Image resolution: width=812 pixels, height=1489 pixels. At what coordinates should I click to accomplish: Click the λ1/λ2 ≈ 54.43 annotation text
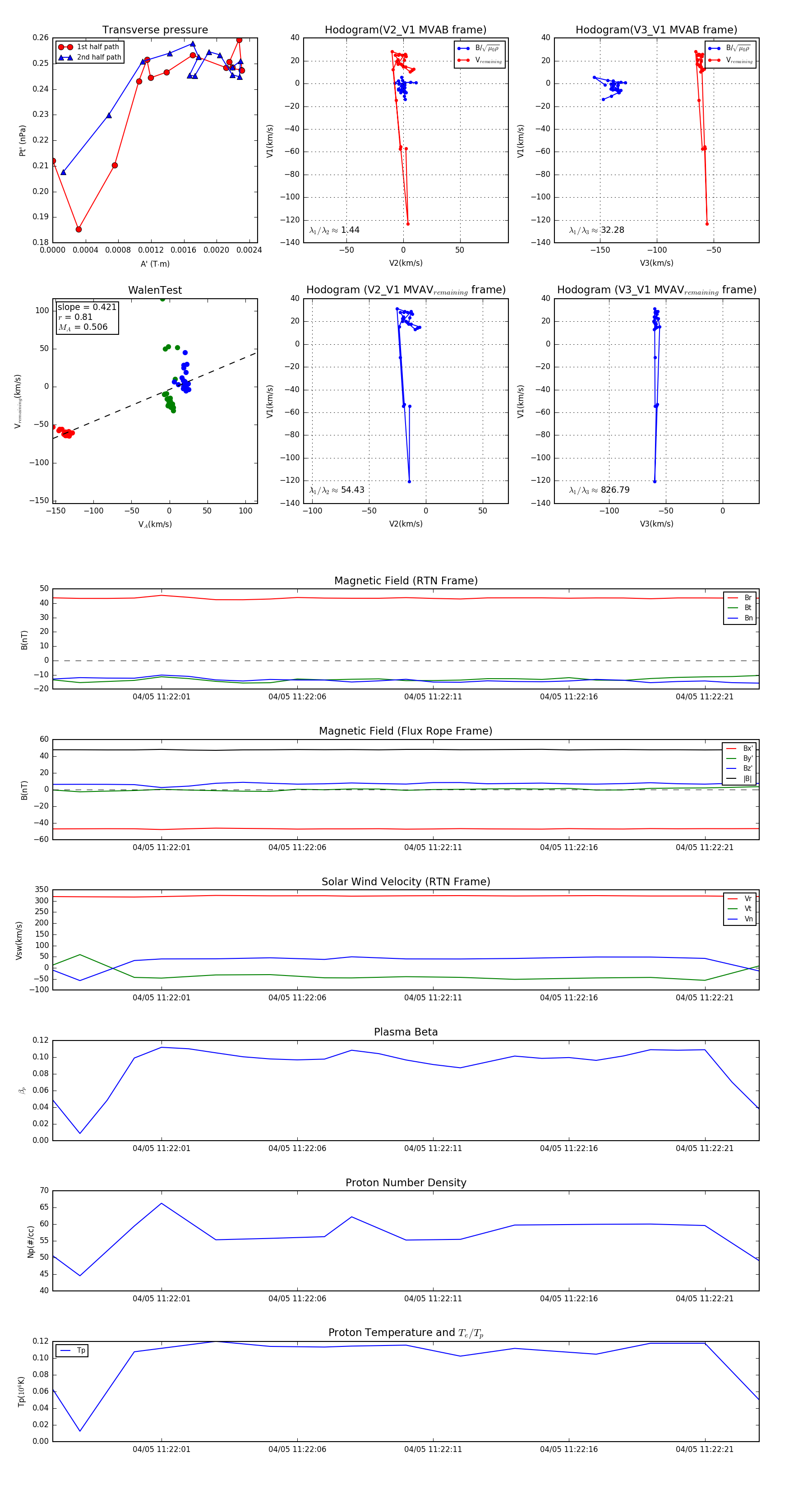click(x=337, y=490)
